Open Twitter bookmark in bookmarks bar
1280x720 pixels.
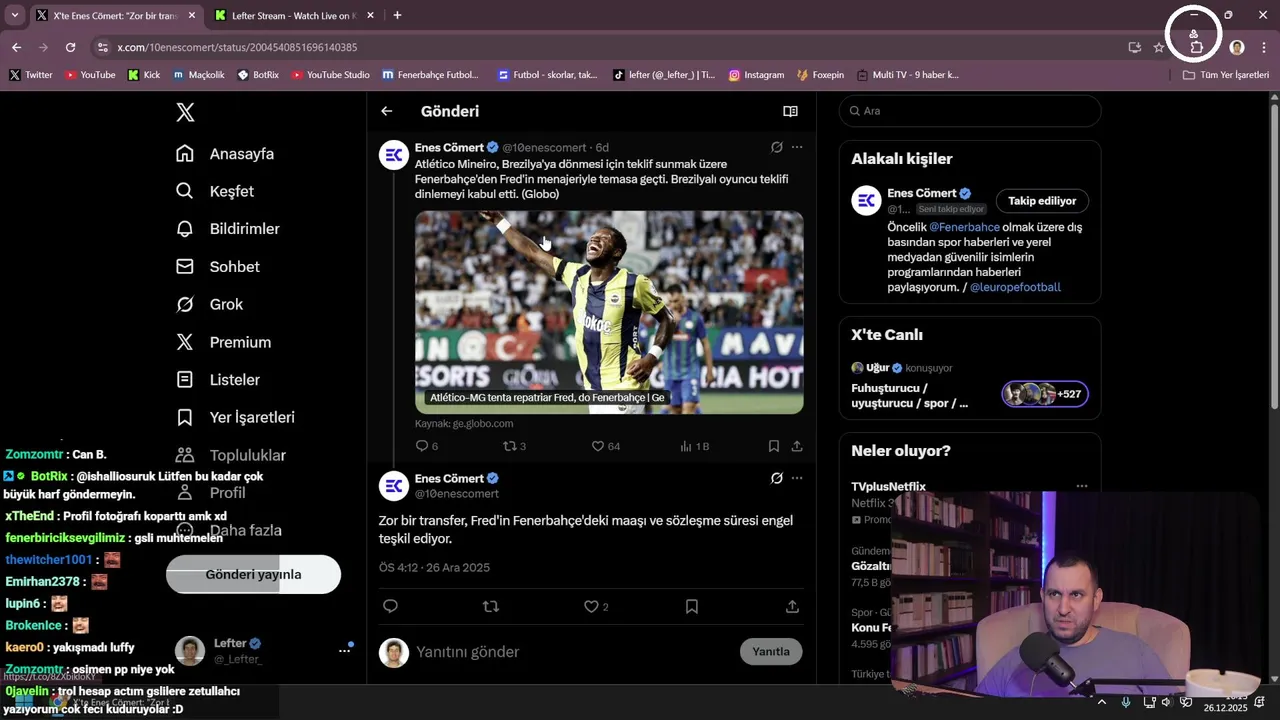click(30, 75)
